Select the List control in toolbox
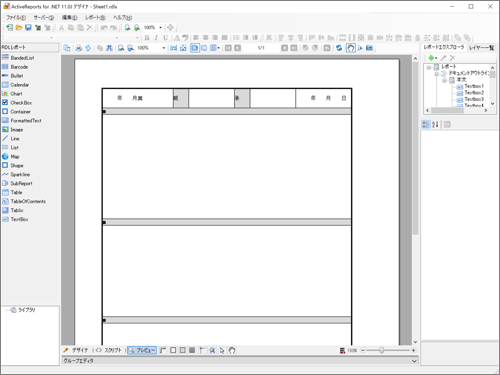The width and height of the screenshot is (500, 375). (10, 148)
